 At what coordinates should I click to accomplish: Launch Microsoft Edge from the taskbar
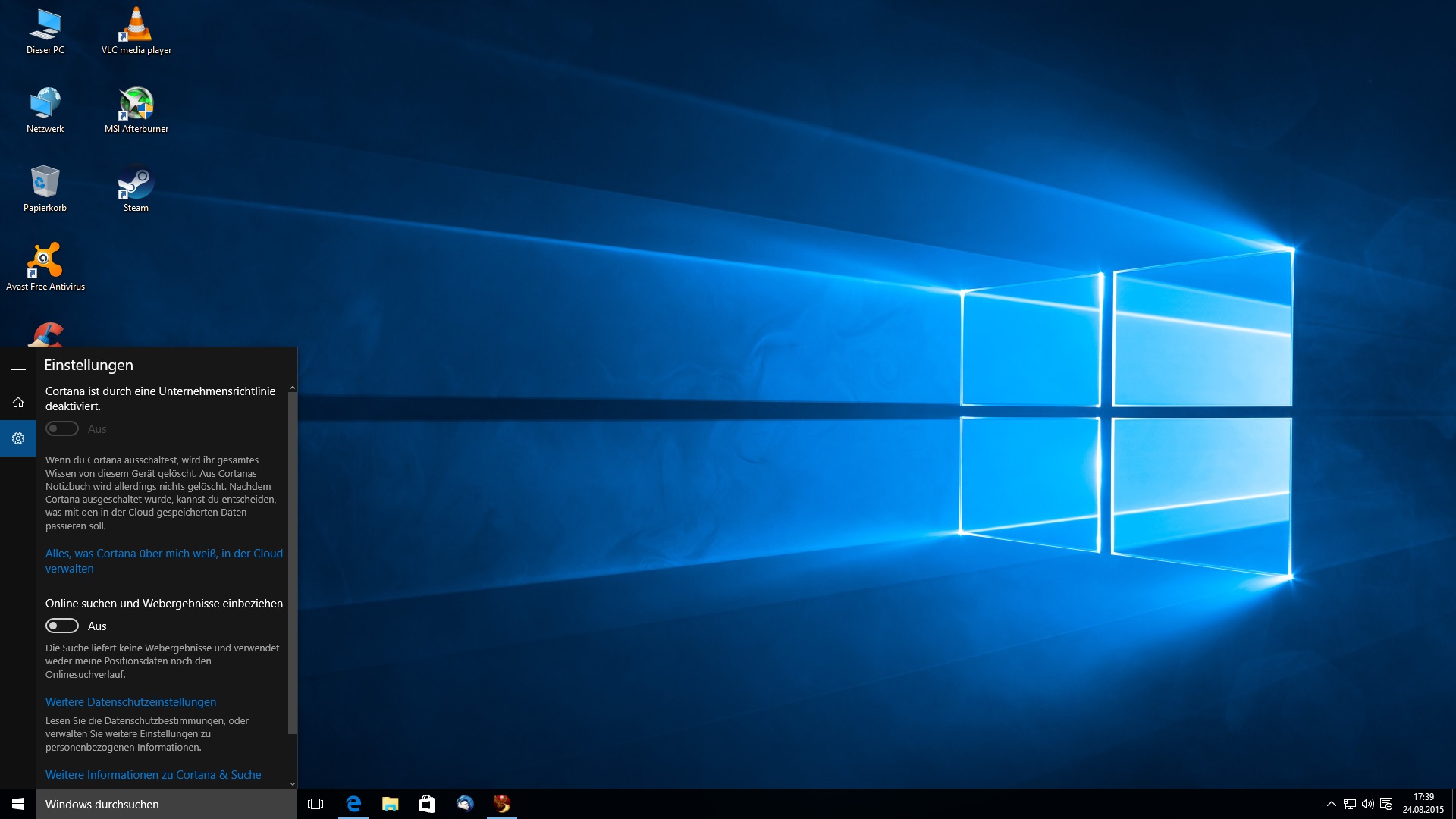(x=353, y=804)
